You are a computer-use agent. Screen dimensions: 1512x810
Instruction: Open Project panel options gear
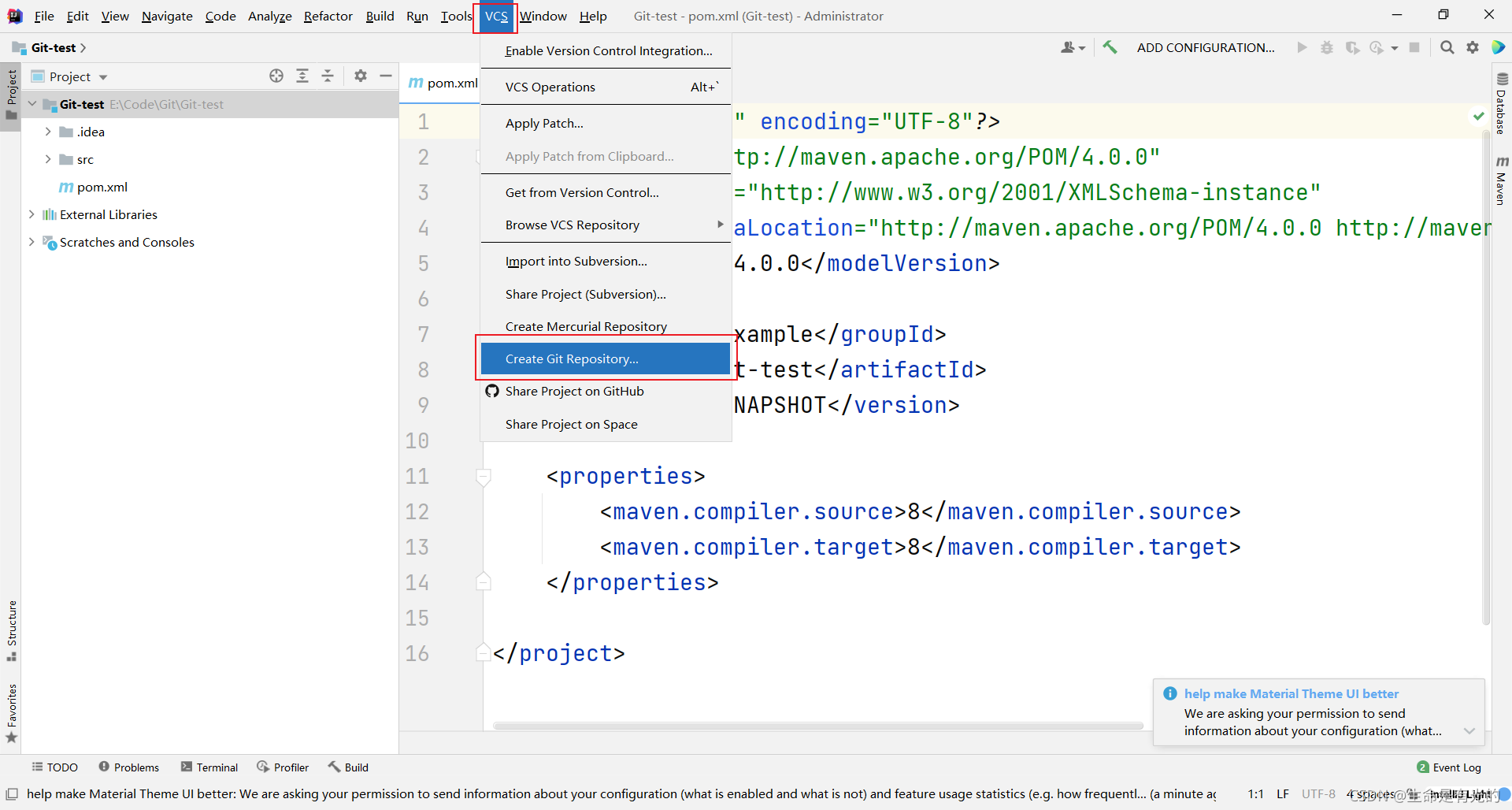tap(361, 76)
